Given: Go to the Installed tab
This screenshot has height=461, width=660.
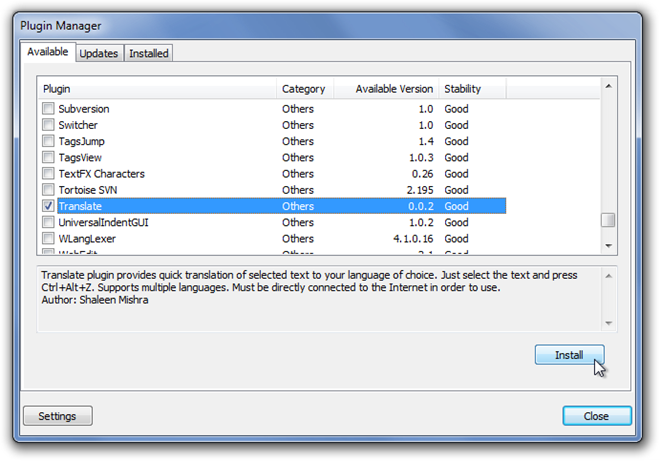Looking at the screenshot, I should [149, 53].
